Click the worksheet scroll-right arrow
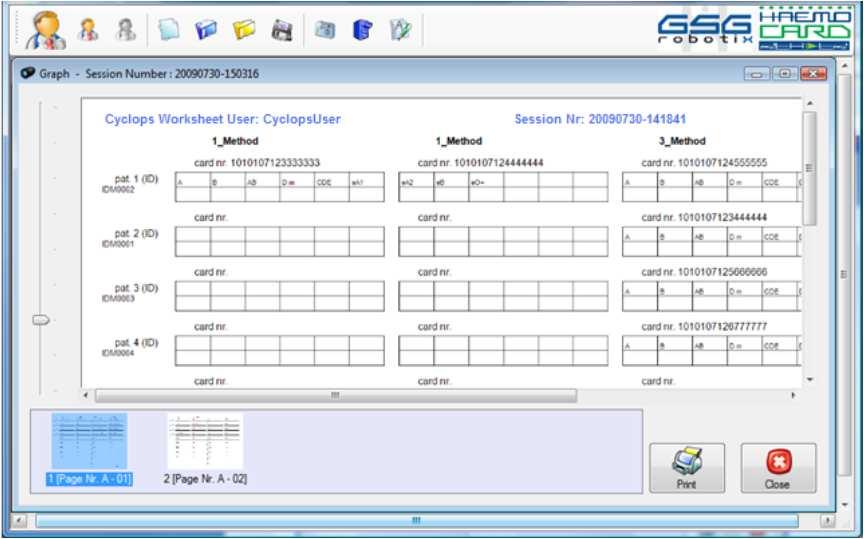The height and width of the screenshot is (539, 864). pos(793,396)
